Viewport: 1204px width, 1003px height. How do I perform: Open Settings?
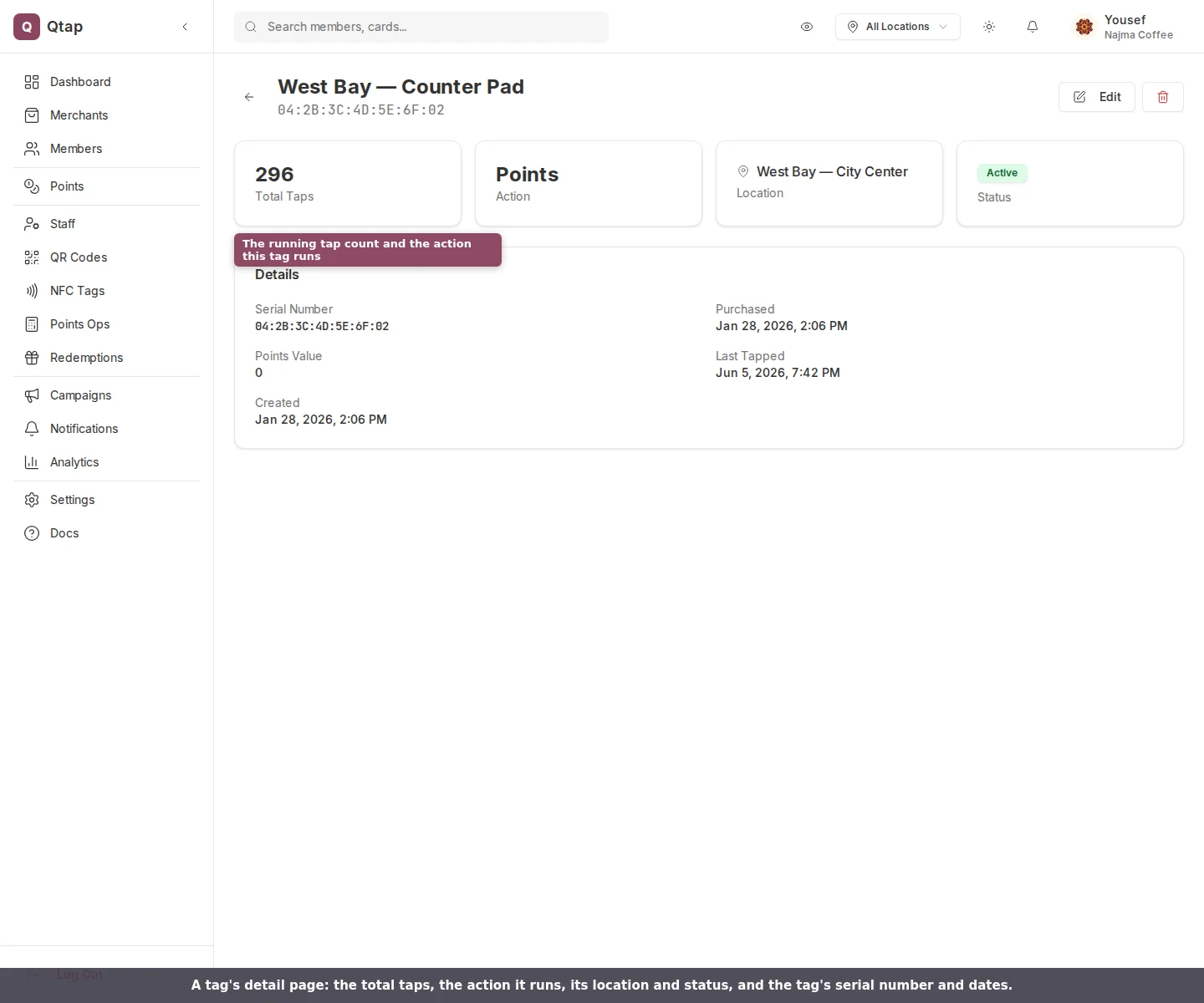[106, 500]
